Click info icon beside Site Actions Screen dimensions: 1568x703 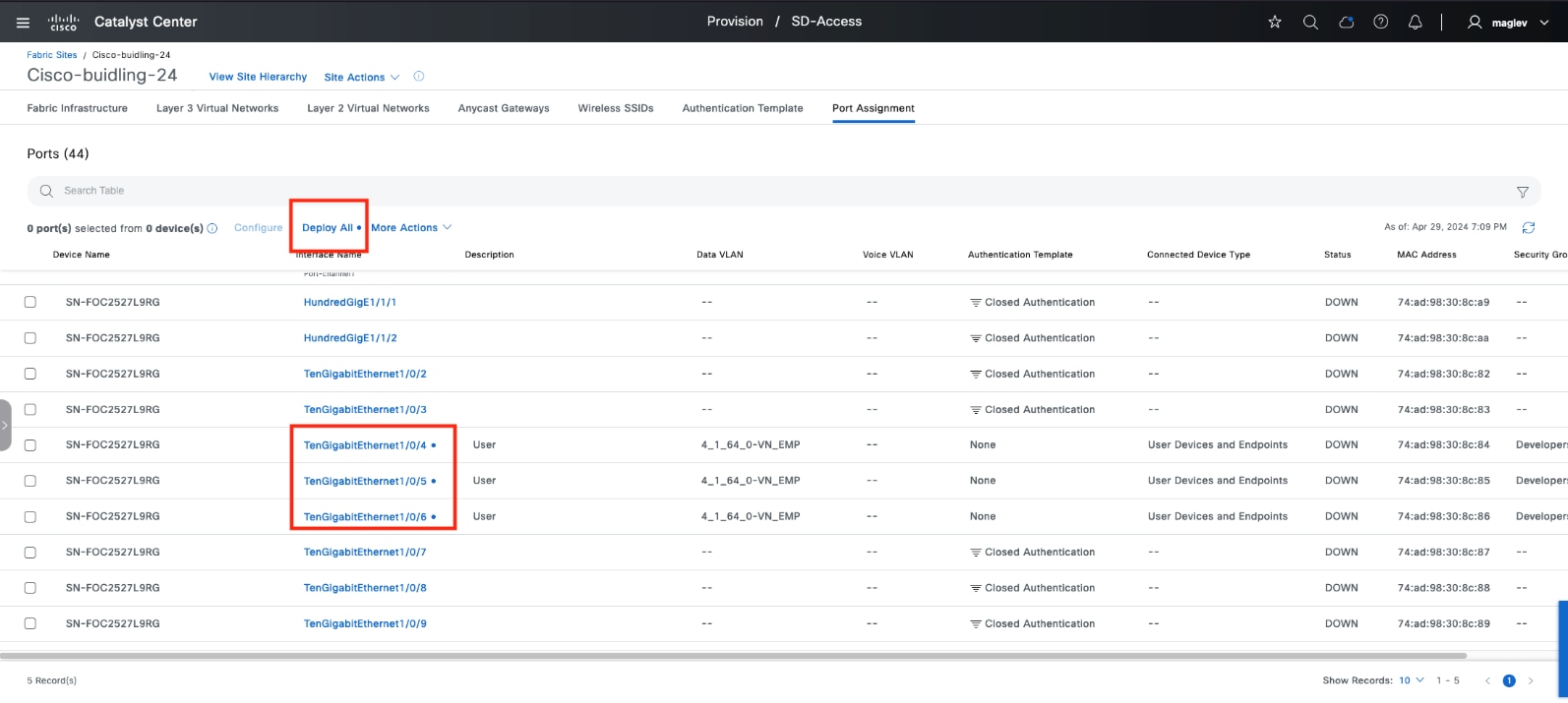419,77
